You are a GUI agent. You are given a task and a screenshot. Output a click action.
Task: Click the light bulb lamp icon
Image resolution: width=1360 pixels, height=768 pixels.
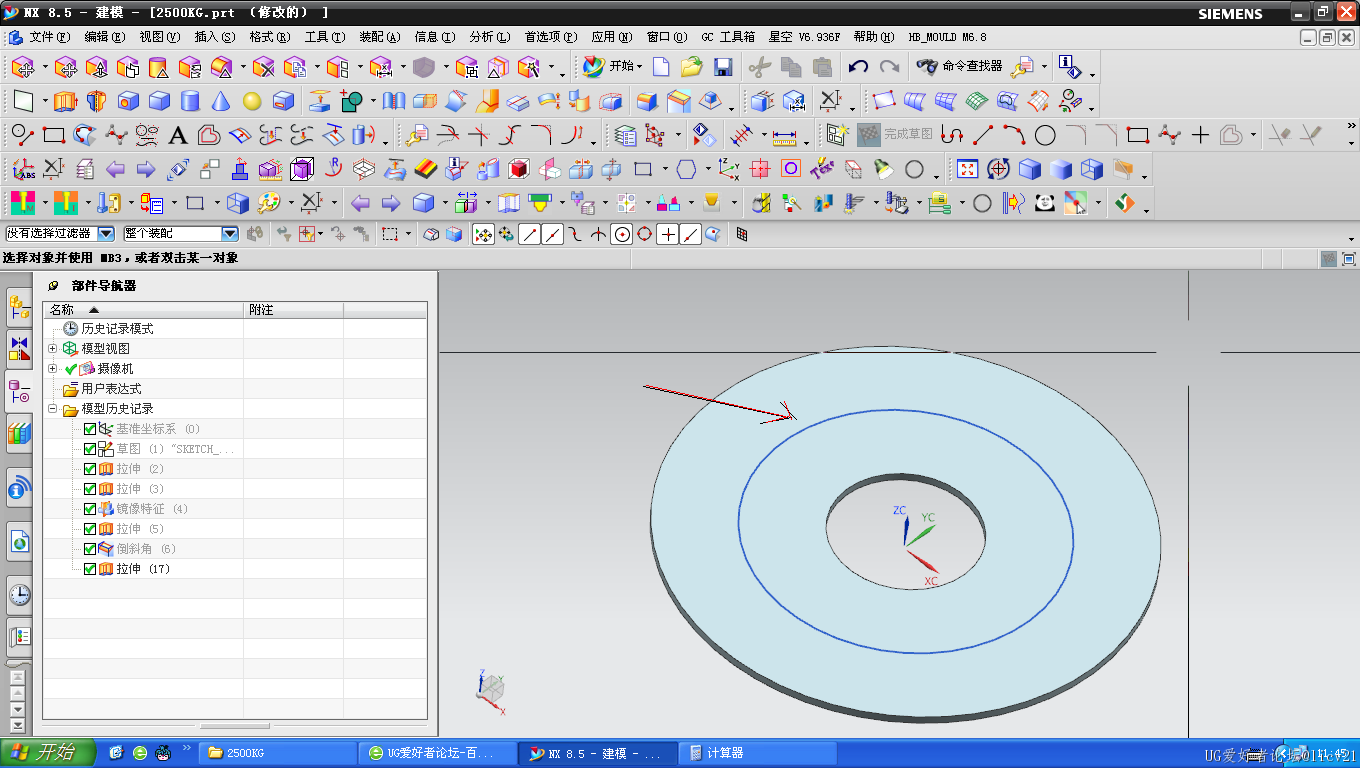pos(884,169)
